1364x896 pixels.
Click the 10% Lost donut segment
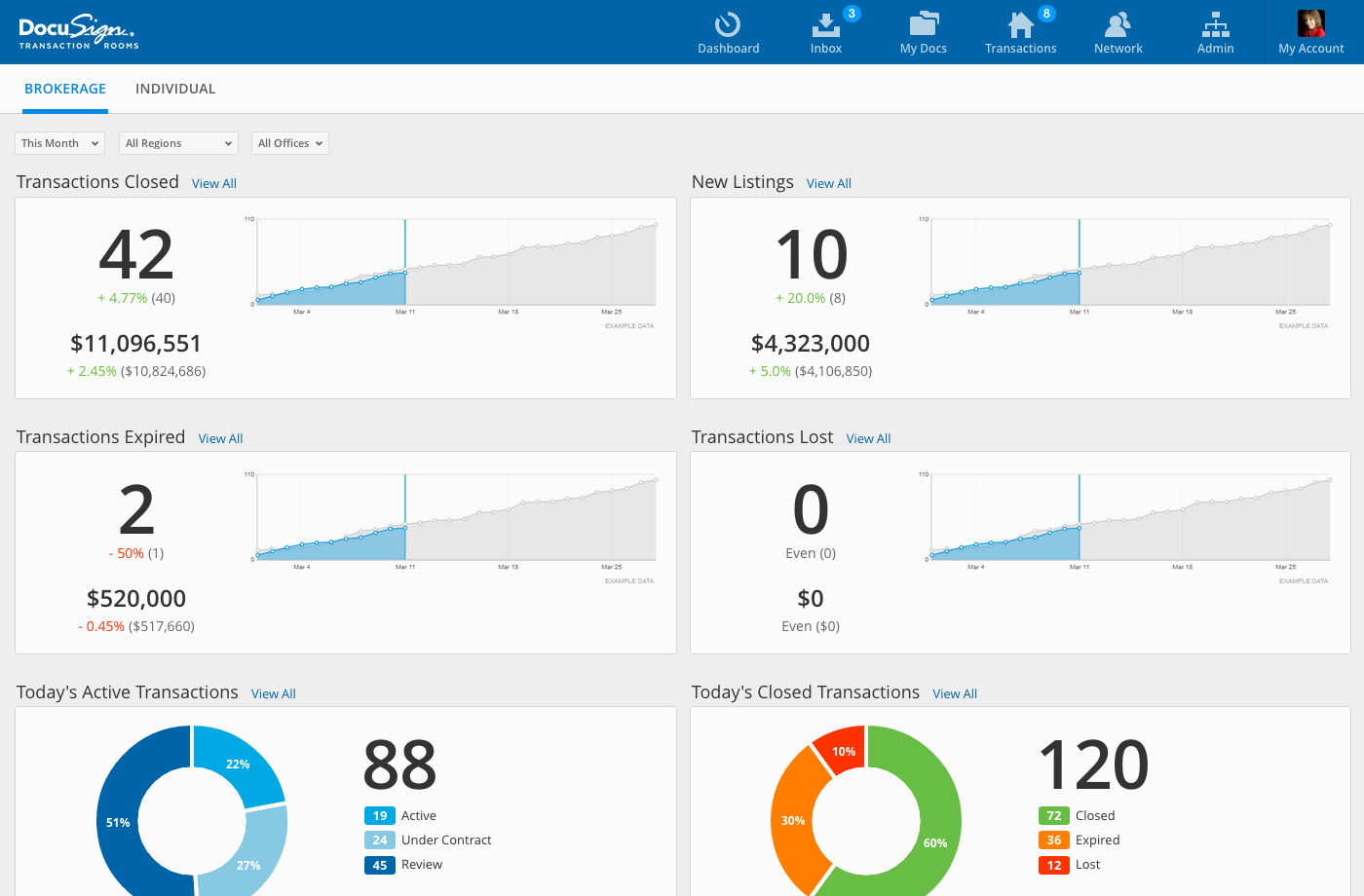[843, 751]
